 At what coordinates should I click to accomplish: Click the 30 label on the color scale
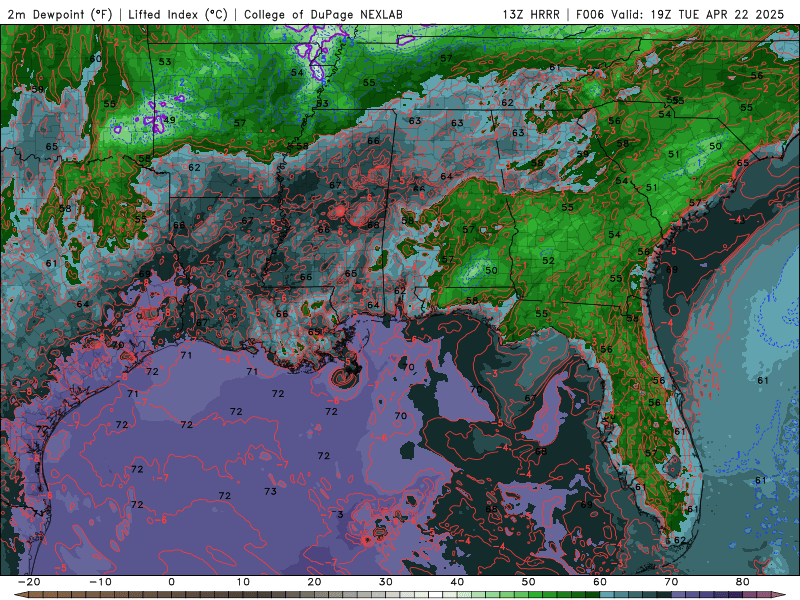point(386,582)
